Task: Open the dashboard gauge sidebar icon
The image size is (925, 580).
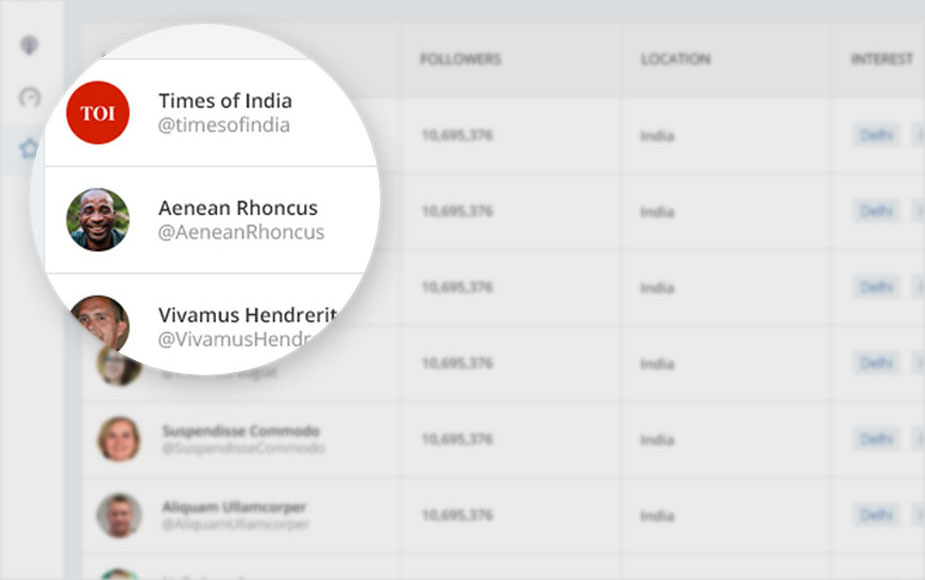Action: click(x=29, y=97)
